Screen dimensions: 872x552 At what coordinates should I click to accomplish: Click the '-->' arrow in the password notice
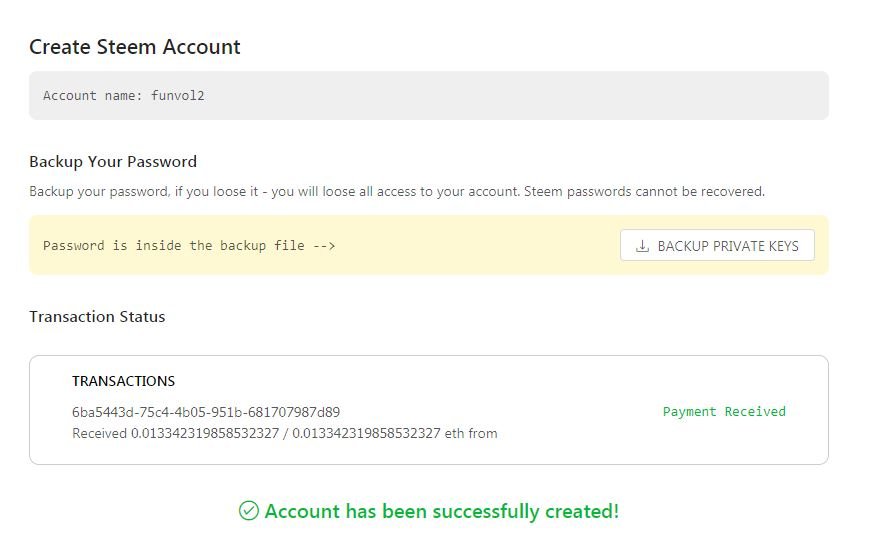tap(324, 246)
